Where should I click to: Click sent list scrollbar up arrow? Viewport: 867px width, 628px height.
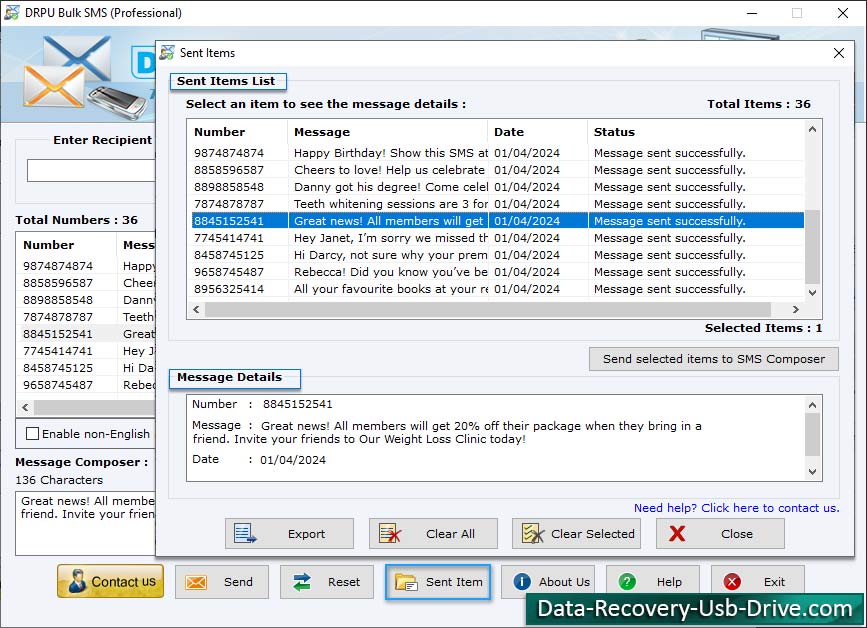[812, 129]
